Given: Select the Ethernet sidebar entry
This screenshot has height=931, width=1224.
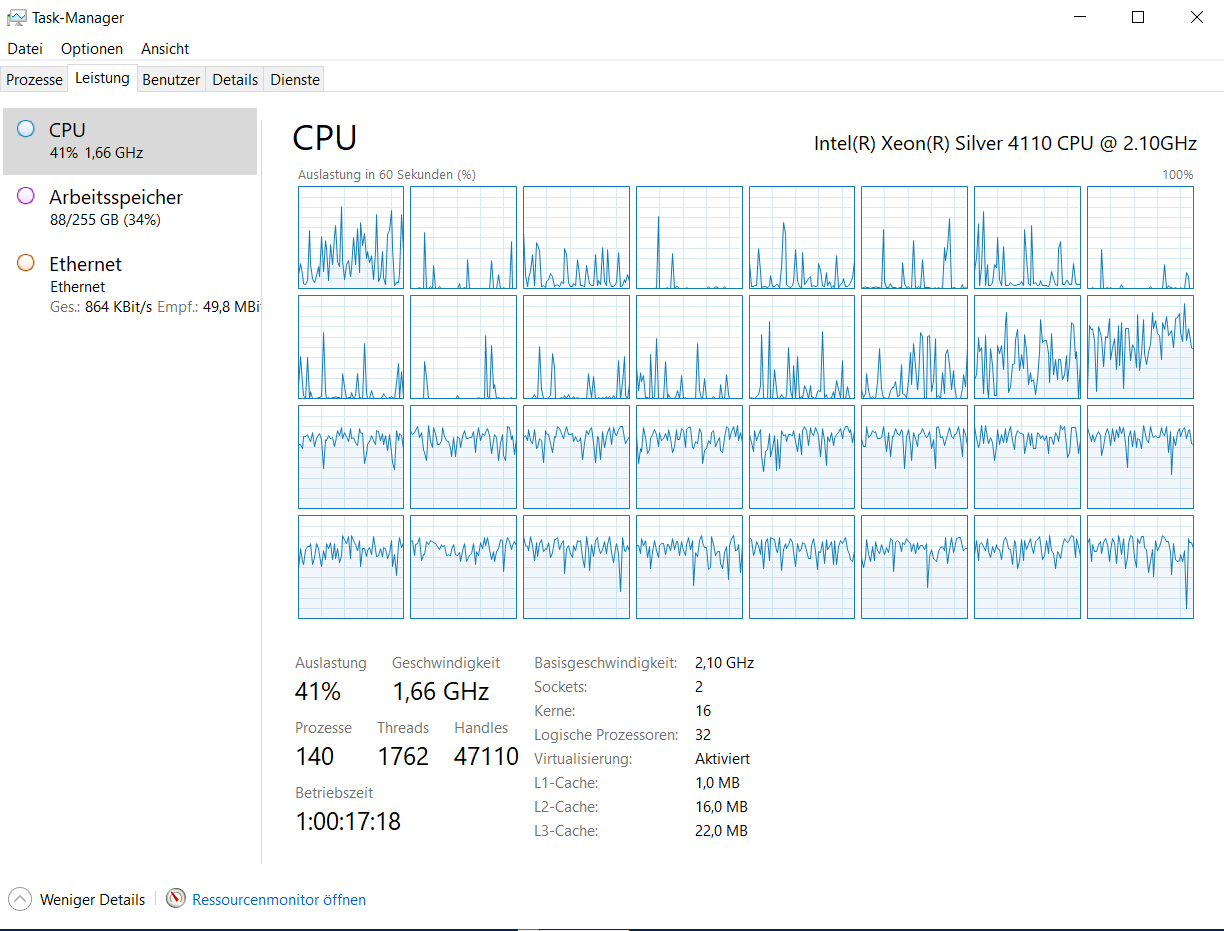Looking at the screenshot, I should (130, 284).
